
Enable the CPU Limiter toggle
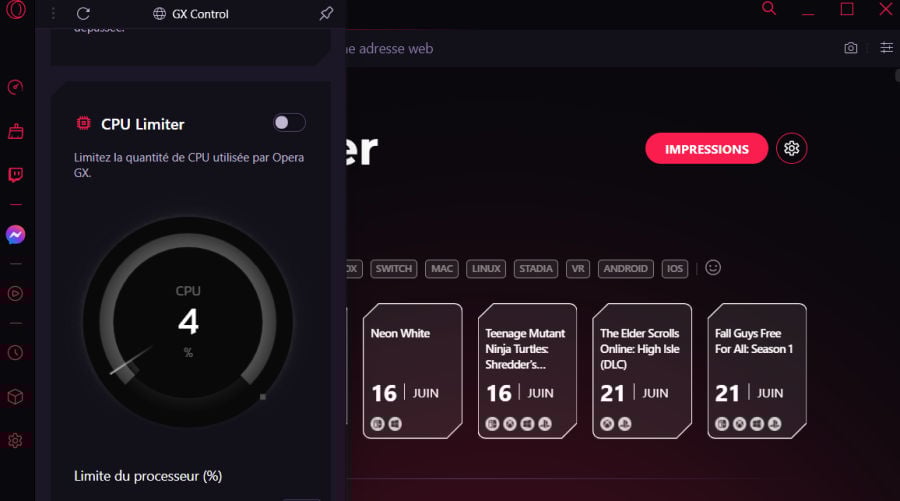pyautogui.click(x=289, y=123)
